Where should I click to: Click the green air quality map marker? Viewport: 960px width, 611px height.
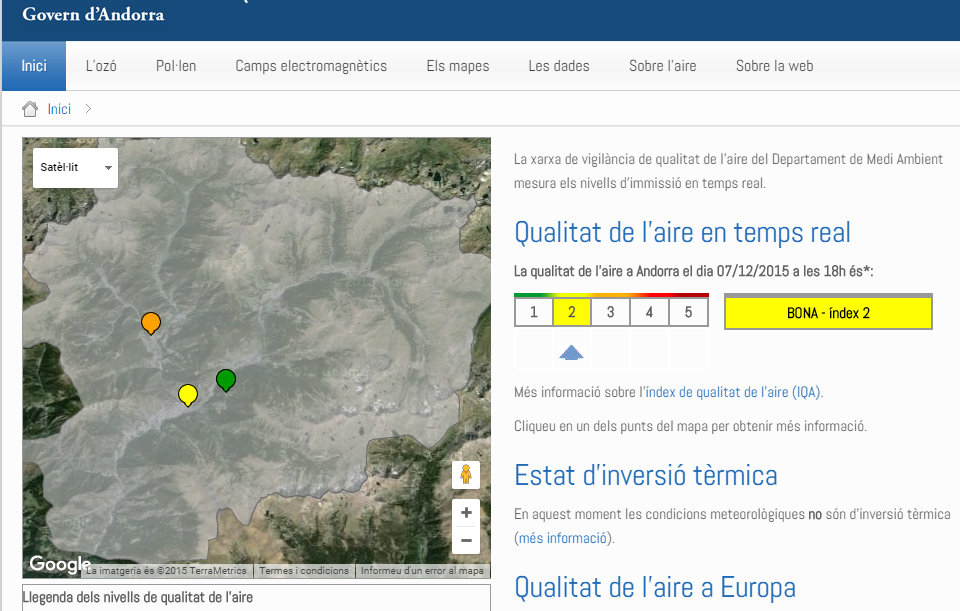pos(226,380)
